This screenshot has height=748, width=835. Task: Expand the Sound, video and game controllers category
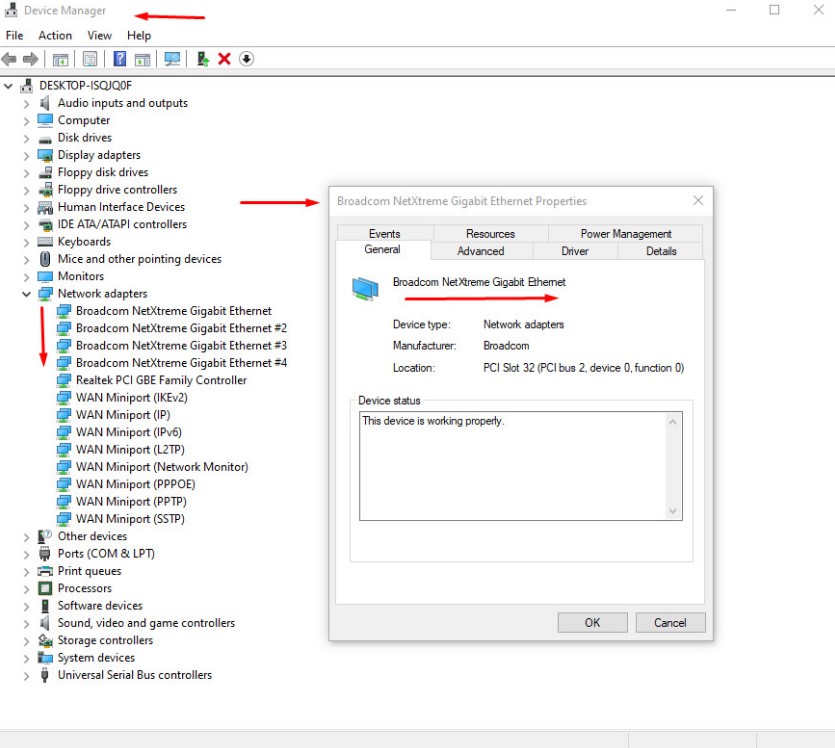click(x=26, y=623)
